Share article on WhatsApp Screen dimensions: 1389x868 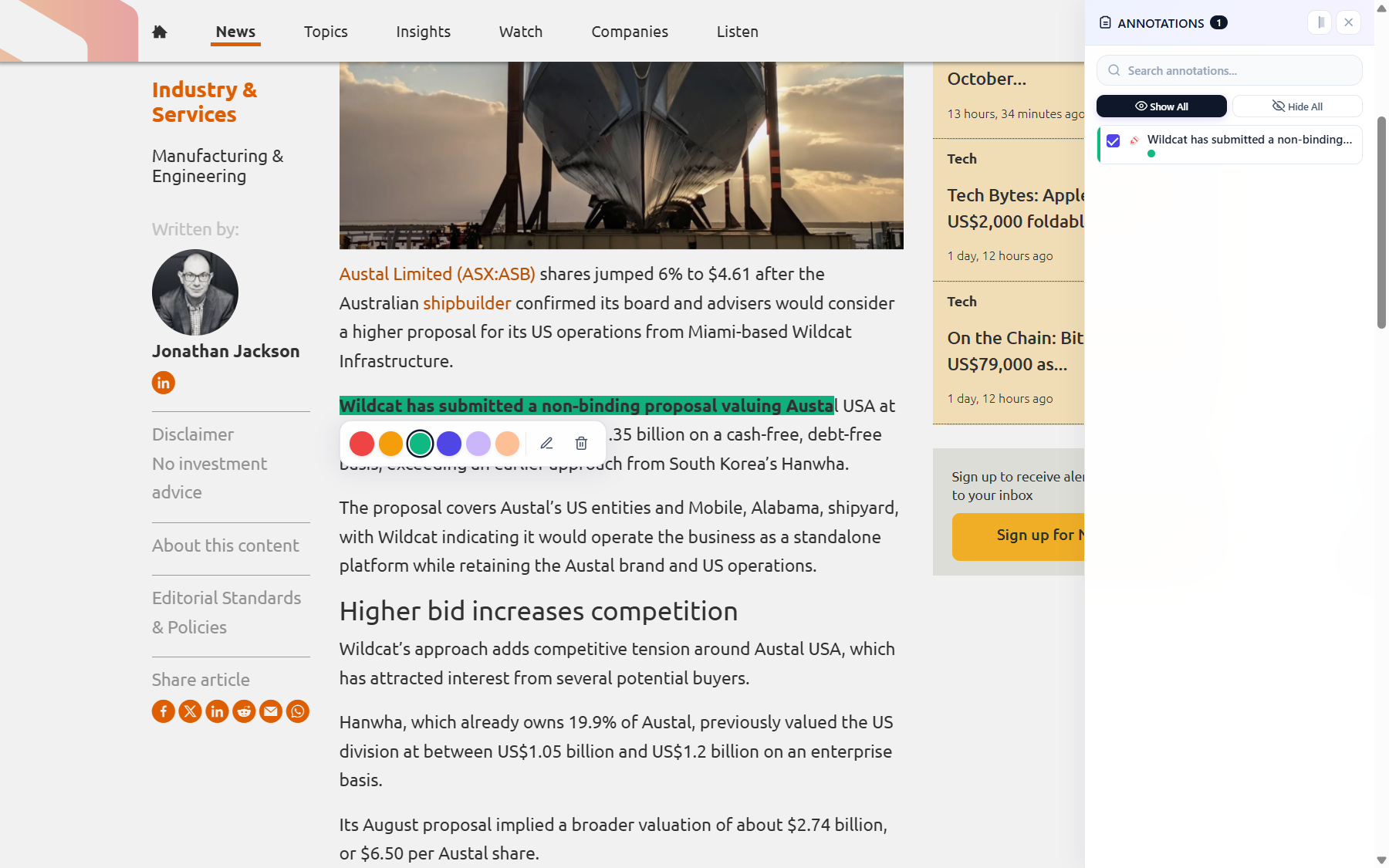point(298,711)
